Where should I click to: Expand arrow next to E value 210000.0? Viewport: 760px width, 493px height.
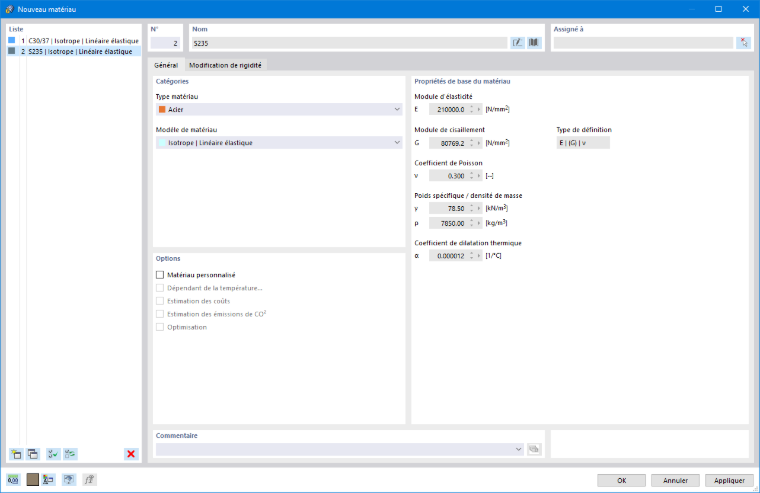(479, 110)
